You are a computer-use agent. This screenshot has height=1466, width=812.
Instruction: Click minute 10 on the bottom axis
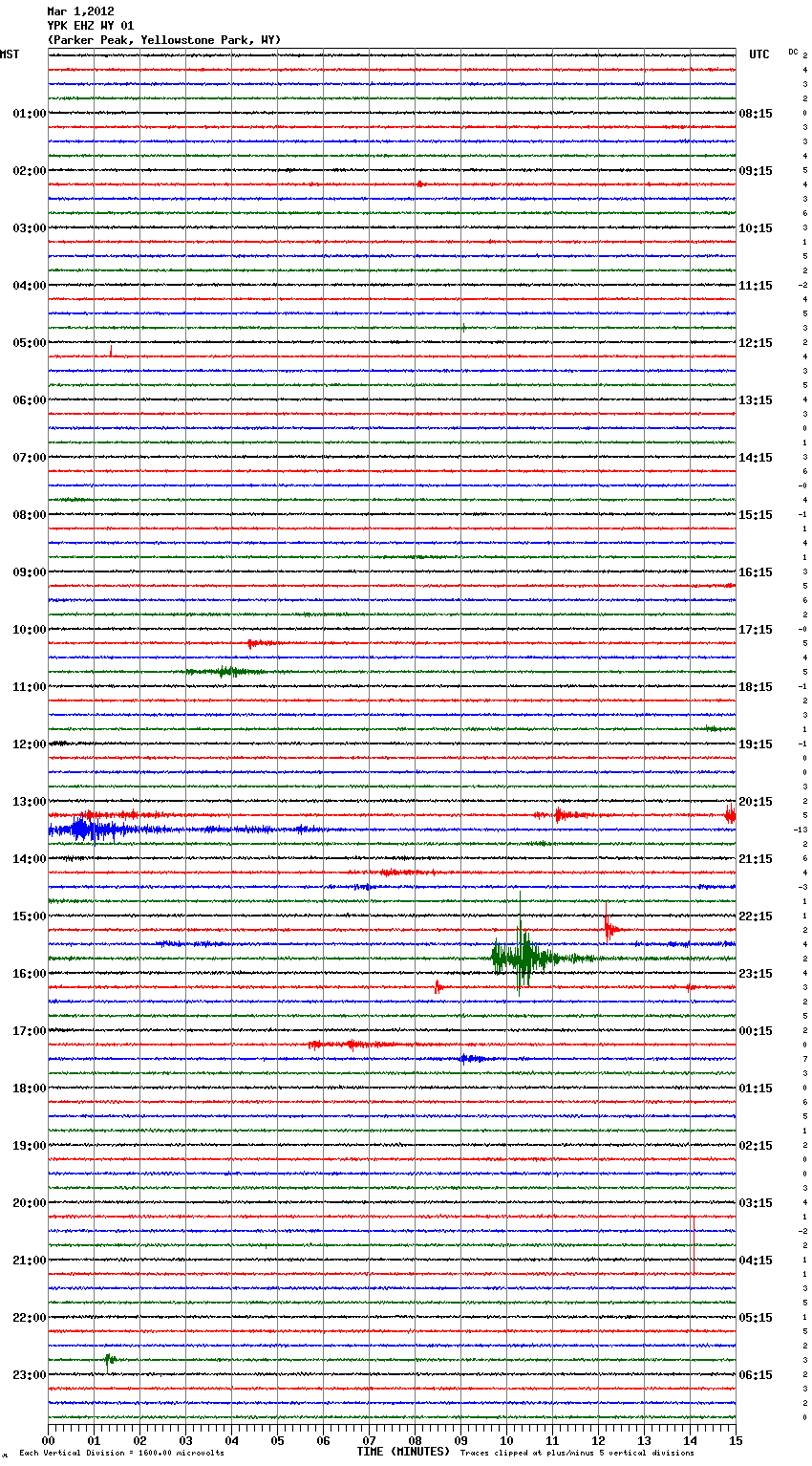[x=506, y=1440]
